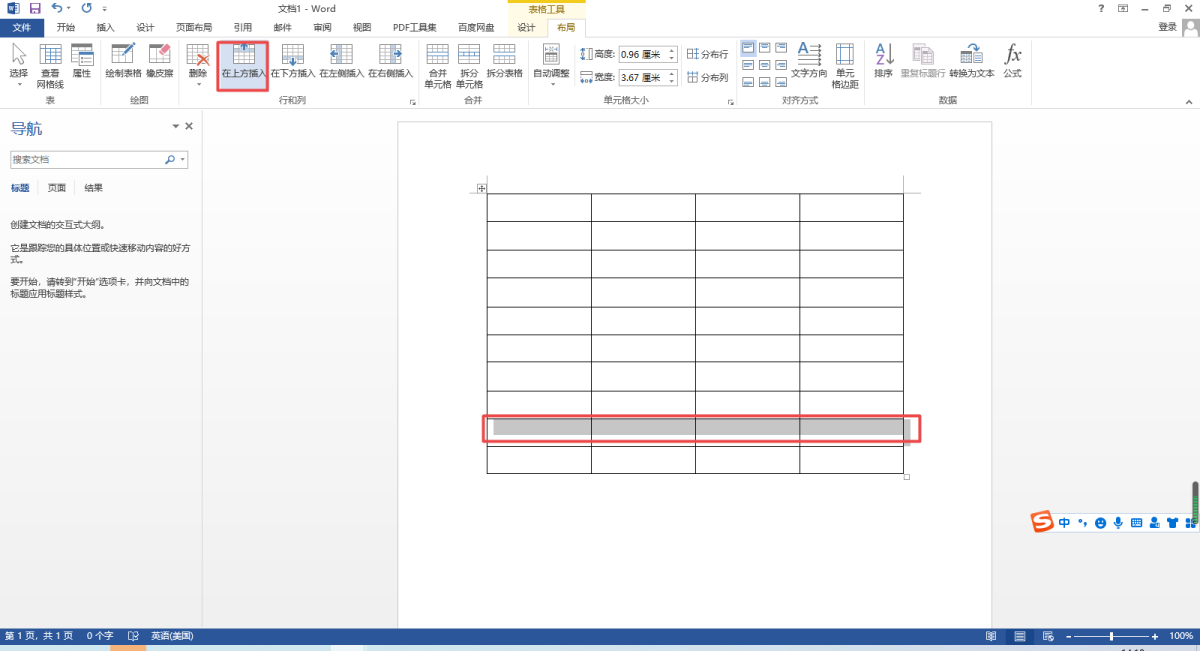This screenshot has height=651, width=1200.
Task: Select the Draw Table (绘制表格) tool
Action: [123, 62]
